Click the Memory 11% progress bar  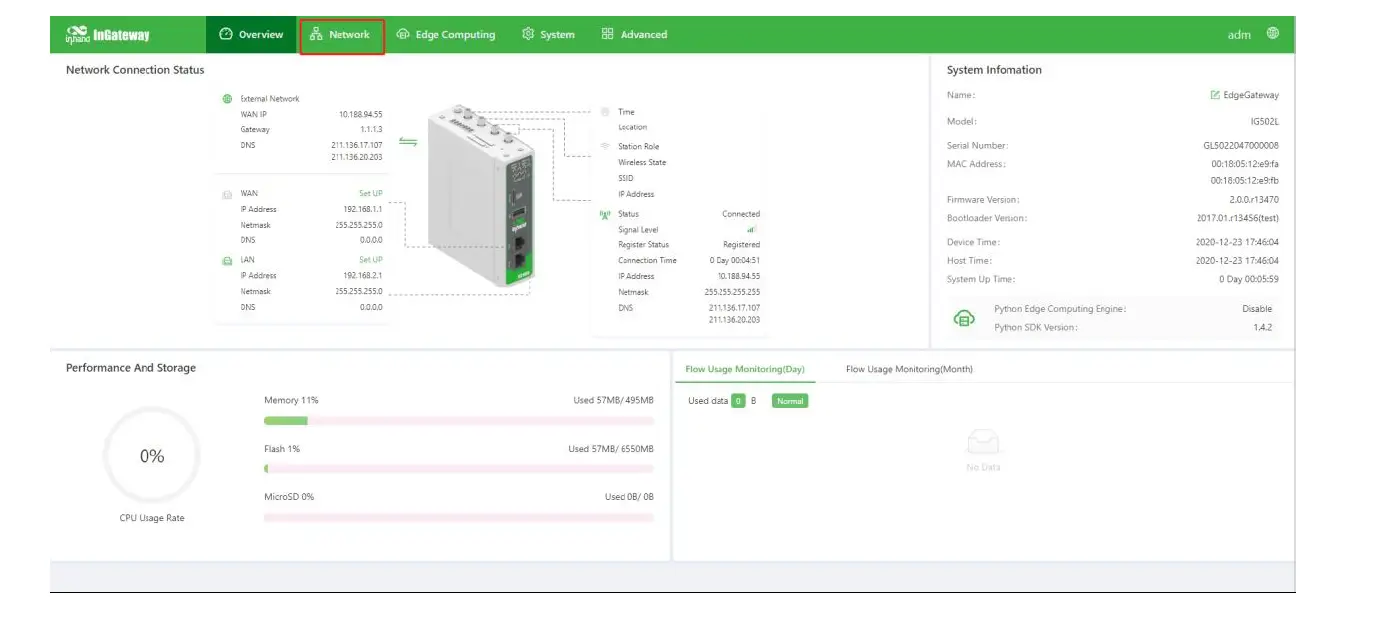coord(459,420)
